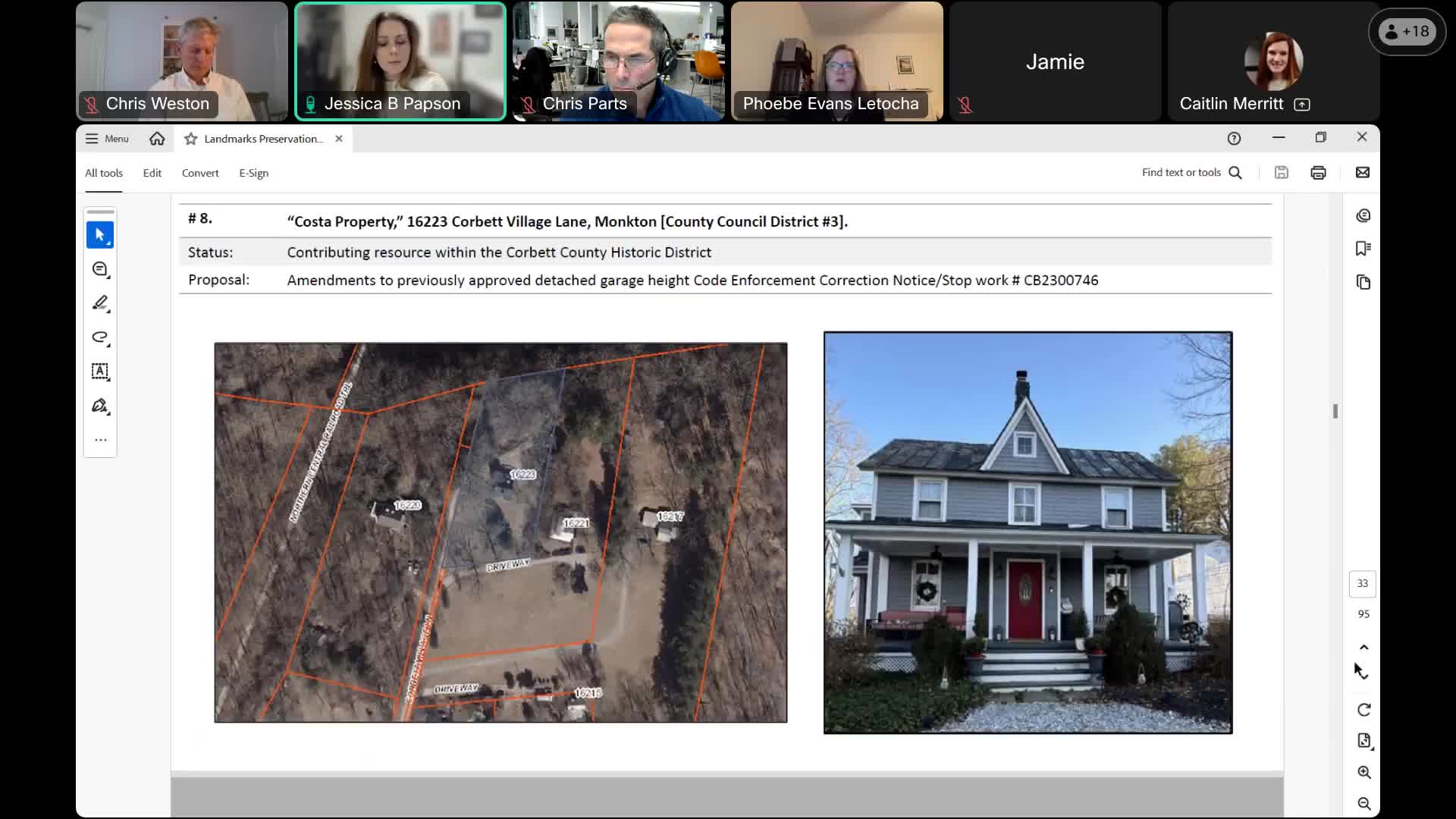Image resolution: width=1456 pixels, height=819 pixels.
Task: Expand more tools ellipsis in toolbar
Action: pyautogui.click(x=100, y=440)
